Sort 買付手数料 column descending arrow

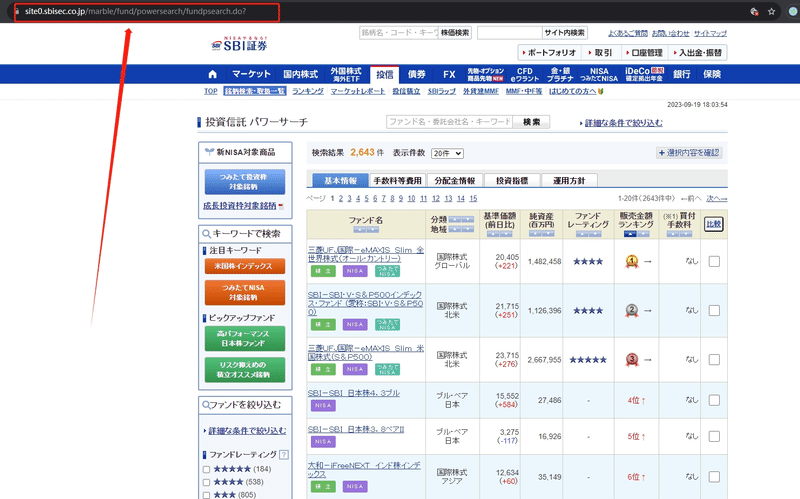coord(686,234)
